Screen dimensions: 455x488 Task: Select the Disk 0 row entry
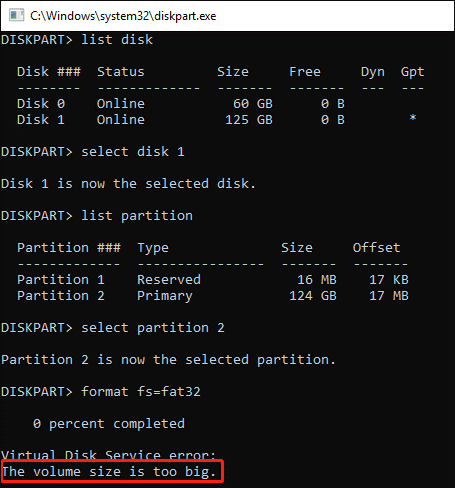click(181, 104)
